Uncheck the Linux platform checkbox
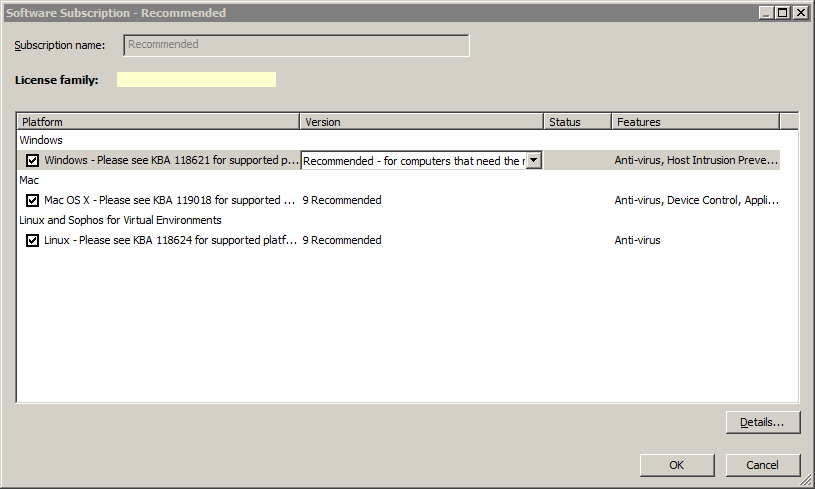 click(32, 241)
